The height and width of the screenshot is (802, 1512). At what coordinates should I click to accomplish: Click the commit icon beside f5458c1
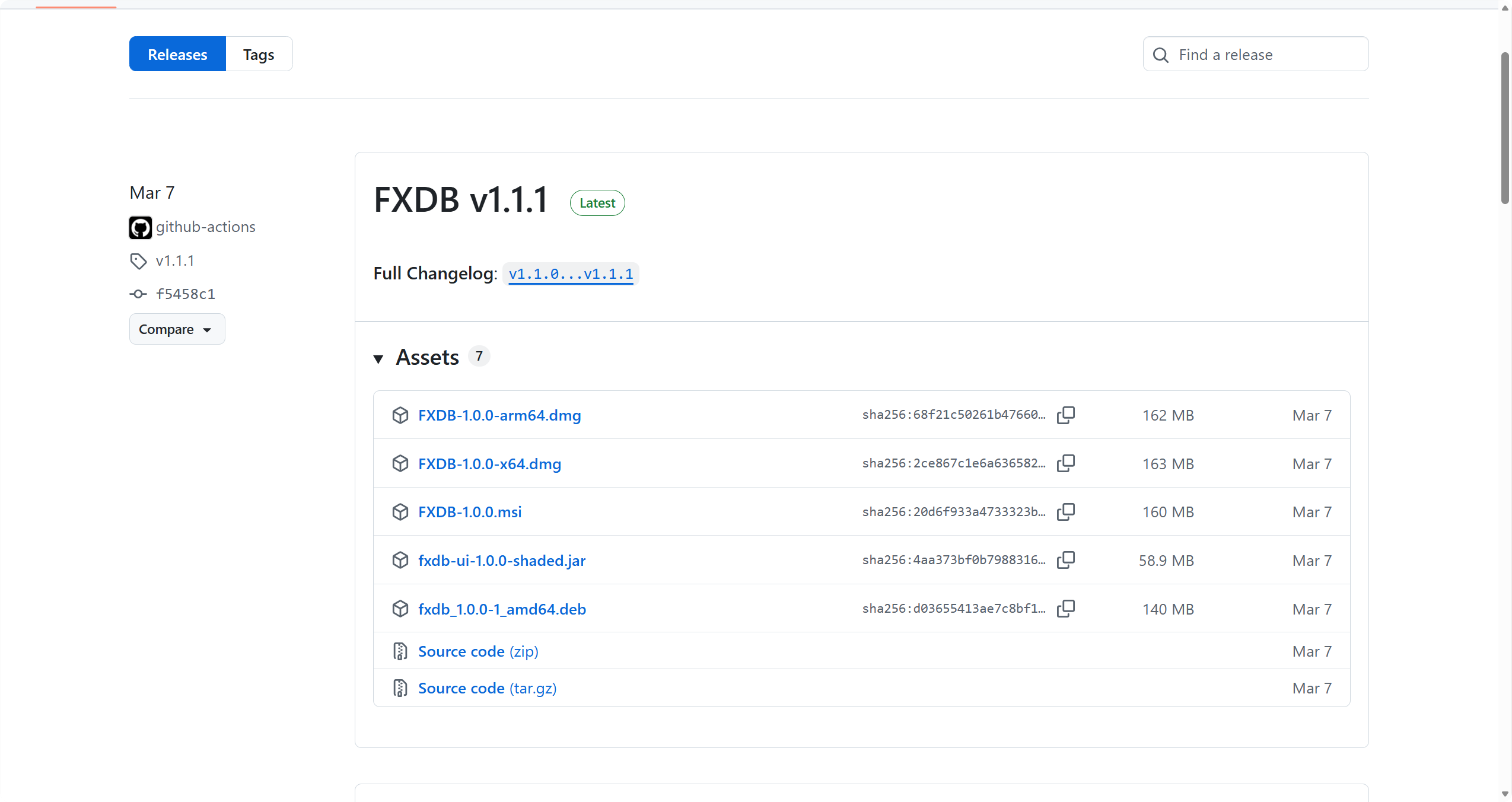pos(138,294)
